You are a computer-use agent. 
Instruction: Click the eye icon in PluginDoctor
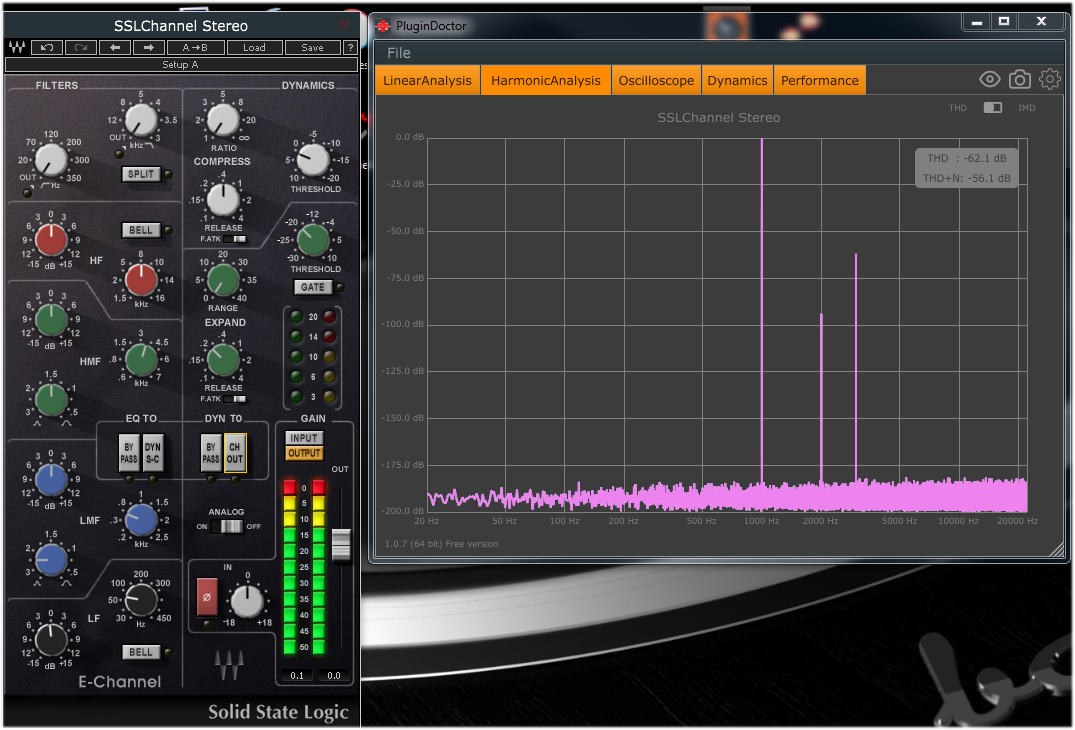[989, 80]
